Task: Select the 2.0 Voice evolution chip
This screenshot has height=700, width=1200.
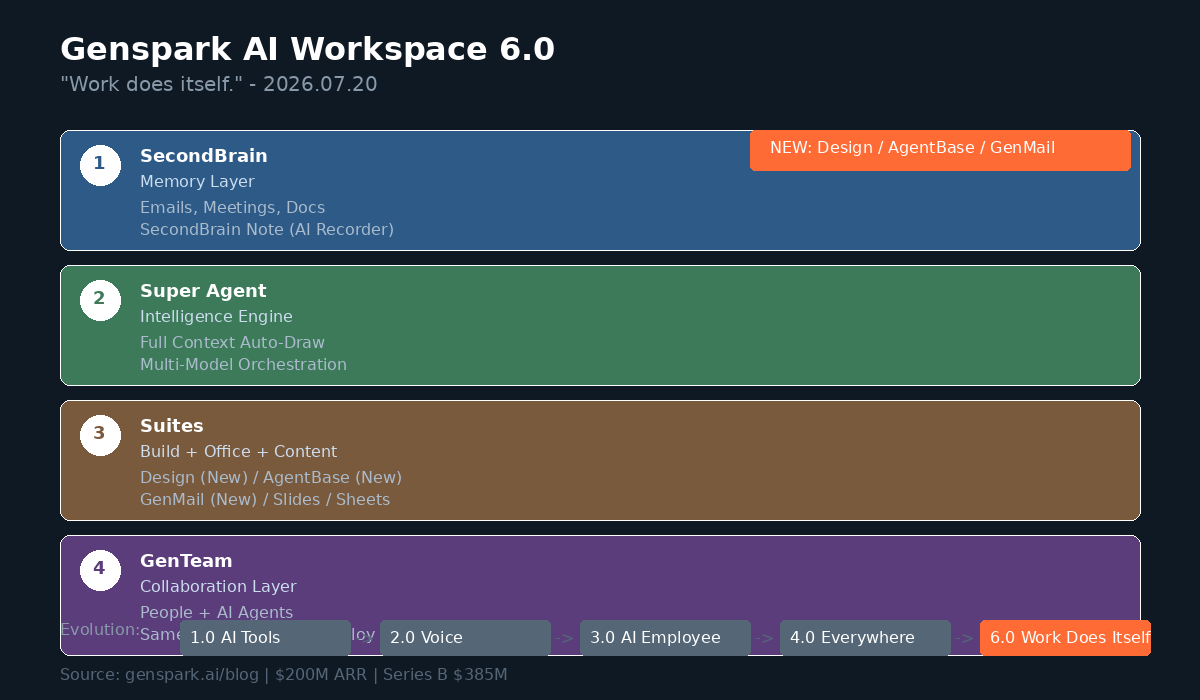Action: coord(465,638)
